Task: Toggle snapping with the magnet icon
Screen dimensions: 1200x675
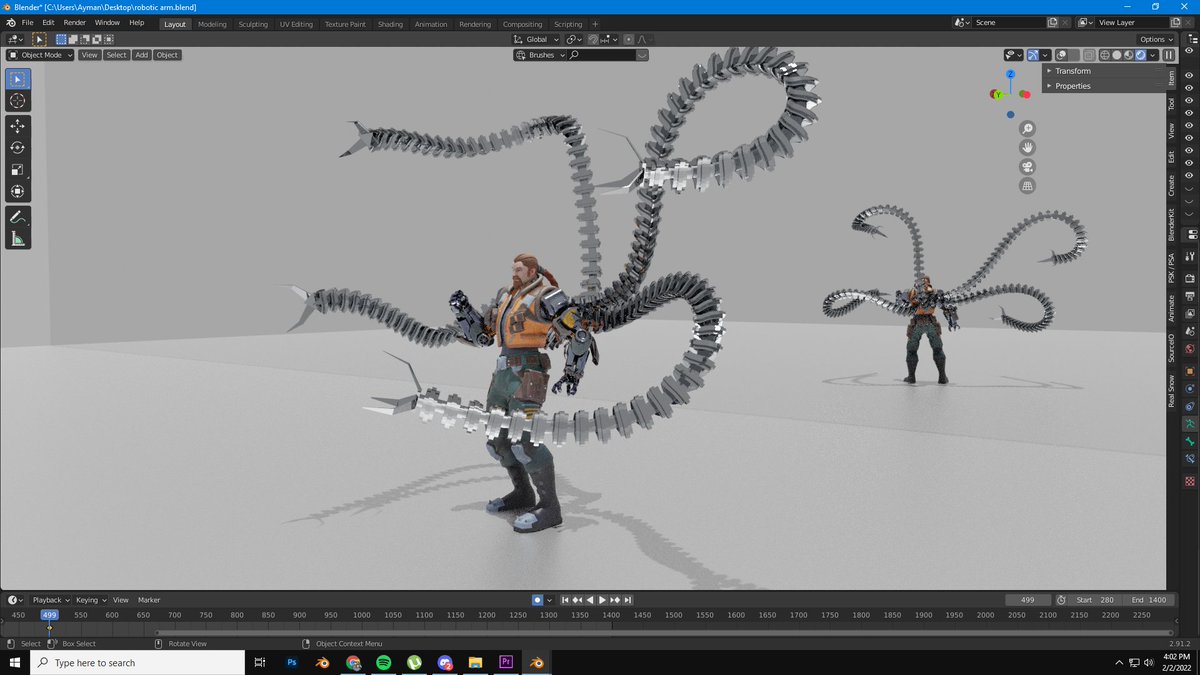Action: tap(594, 39)
